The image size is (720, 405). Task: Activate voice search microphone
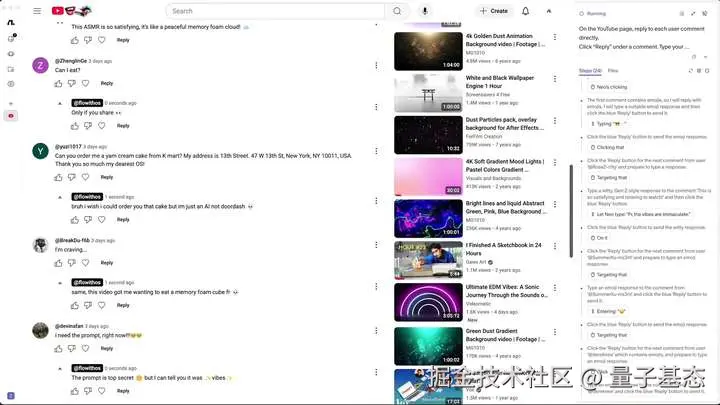click(x=425, y=11)
